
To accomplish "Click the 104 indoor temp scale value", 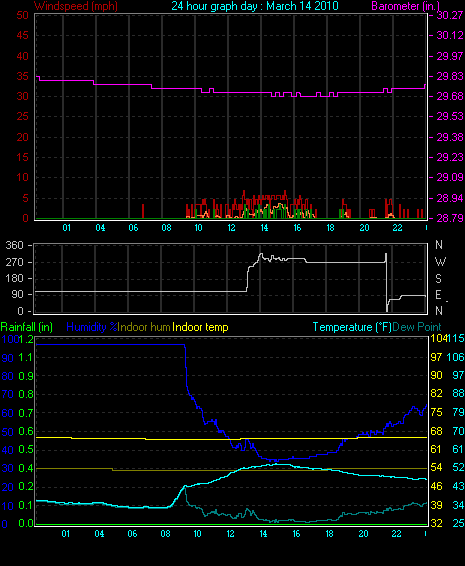I will (x=438, y=338).
